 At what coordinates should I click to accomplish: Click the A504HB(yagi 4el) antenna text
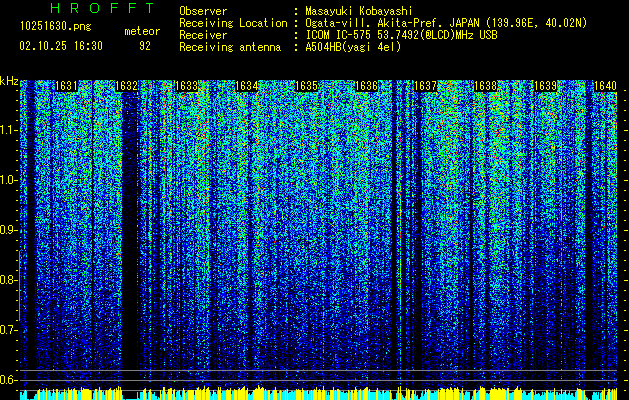(x=353, y=47)
